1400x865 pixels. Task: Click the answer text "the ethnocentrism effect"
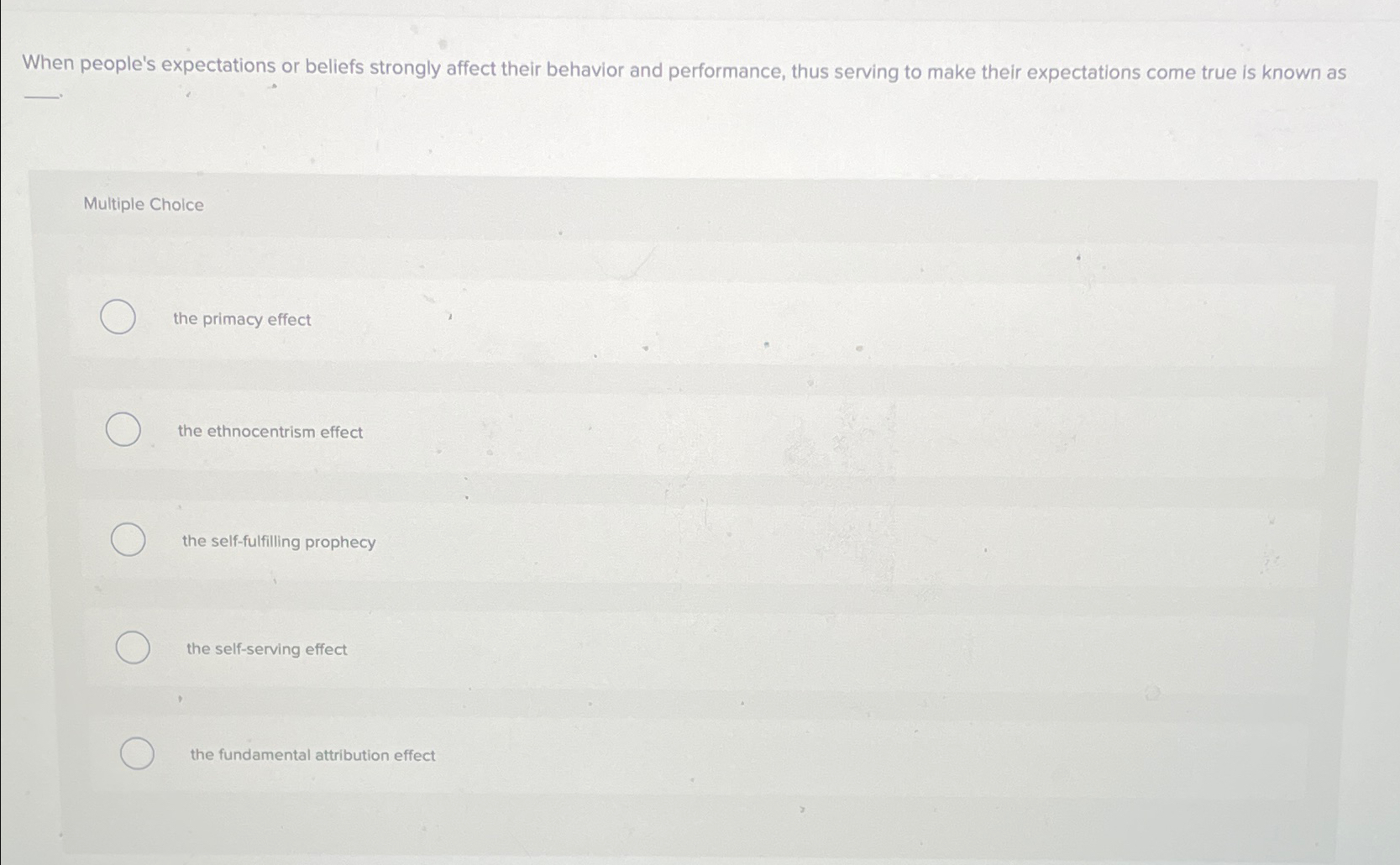(269, 432)
